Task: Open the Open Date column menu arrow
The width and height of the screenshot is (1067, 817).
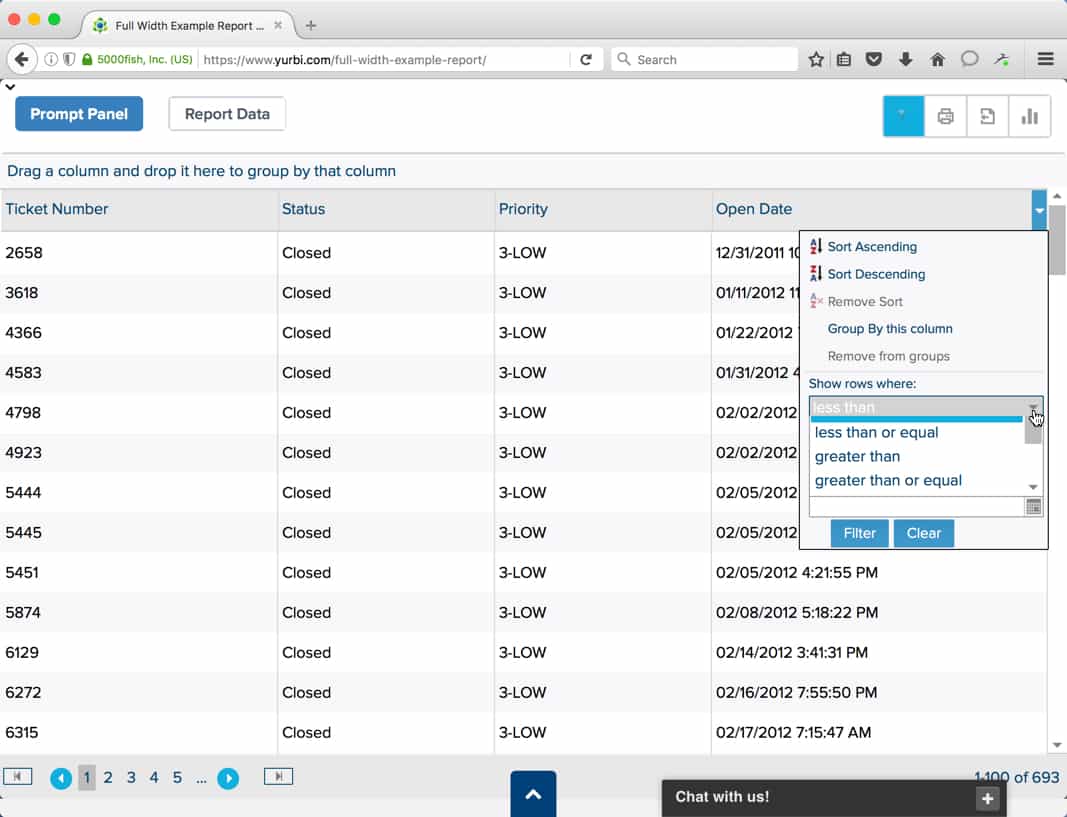Action: click(x=1039, y=210)
